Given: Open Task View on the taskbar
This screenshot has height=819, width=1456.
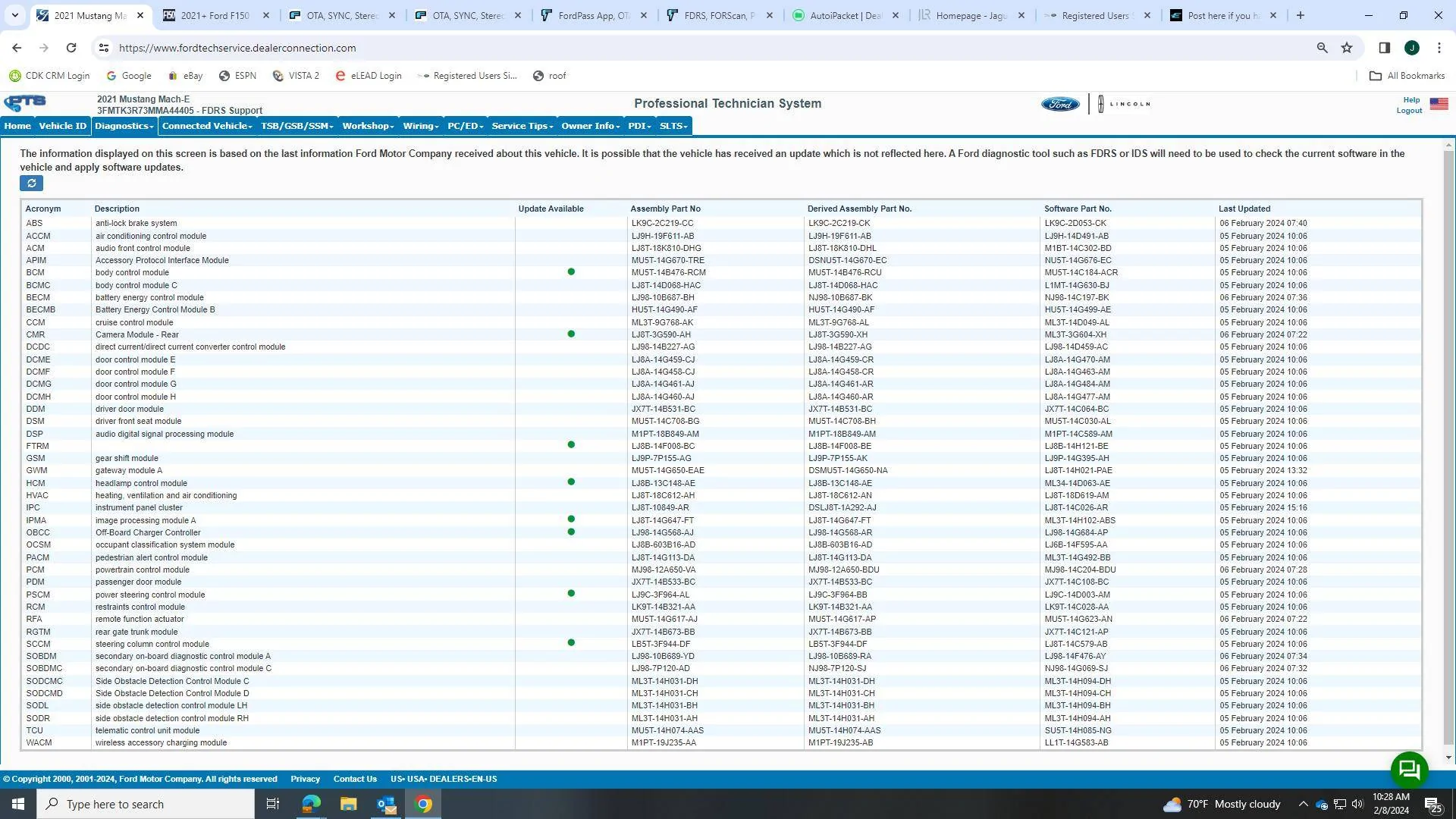Looking at the screenshot, I should tap(273, 804).
